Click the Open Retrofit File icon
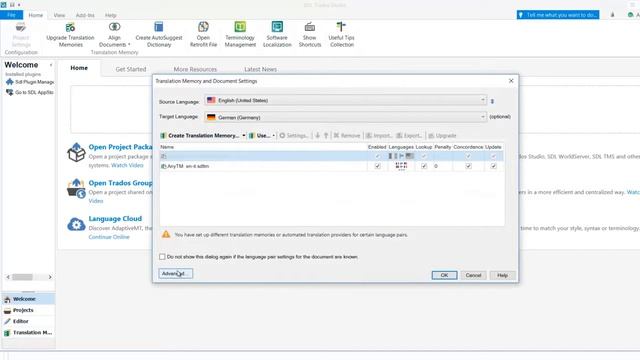The height and width of the screenshot is (360, 640). (203, 27)
